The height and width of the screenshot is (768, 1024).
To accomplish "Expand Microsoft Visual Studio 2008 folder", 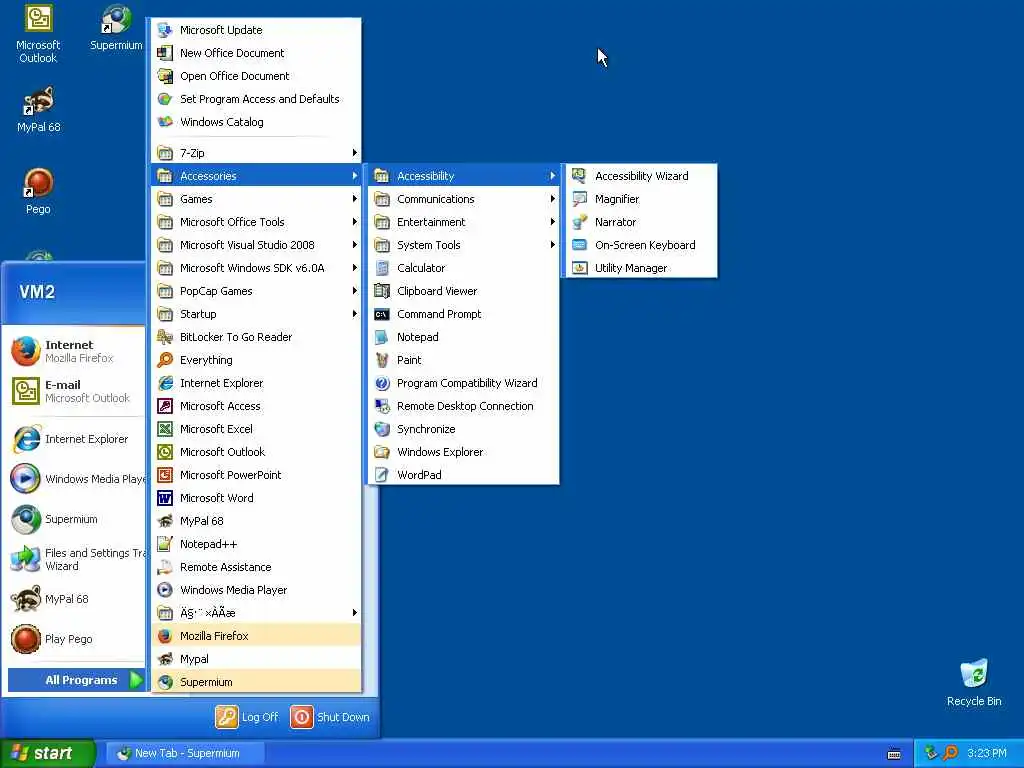I will click(x=256, y=245).
